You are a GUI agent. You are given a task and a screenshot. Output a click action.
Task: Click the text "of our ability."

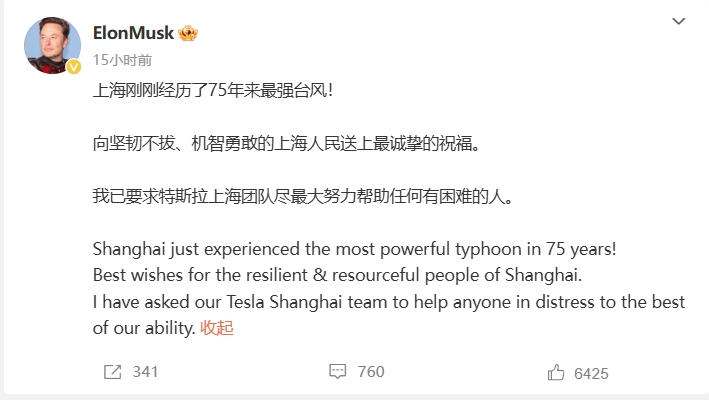(x=144, y=327)
